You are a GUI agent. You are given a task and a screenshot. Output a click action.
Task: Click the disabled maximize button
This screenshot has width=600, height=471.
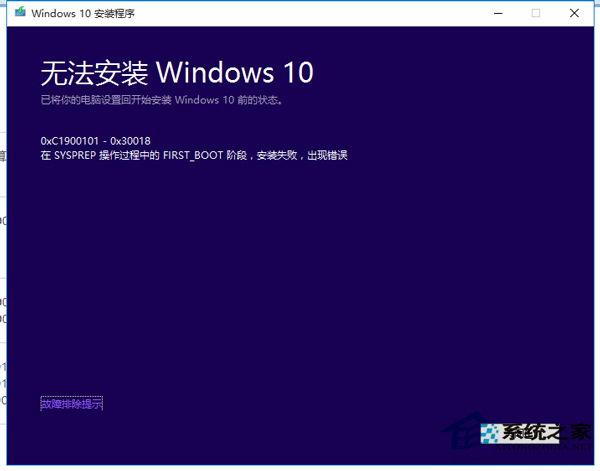(536, 13)
